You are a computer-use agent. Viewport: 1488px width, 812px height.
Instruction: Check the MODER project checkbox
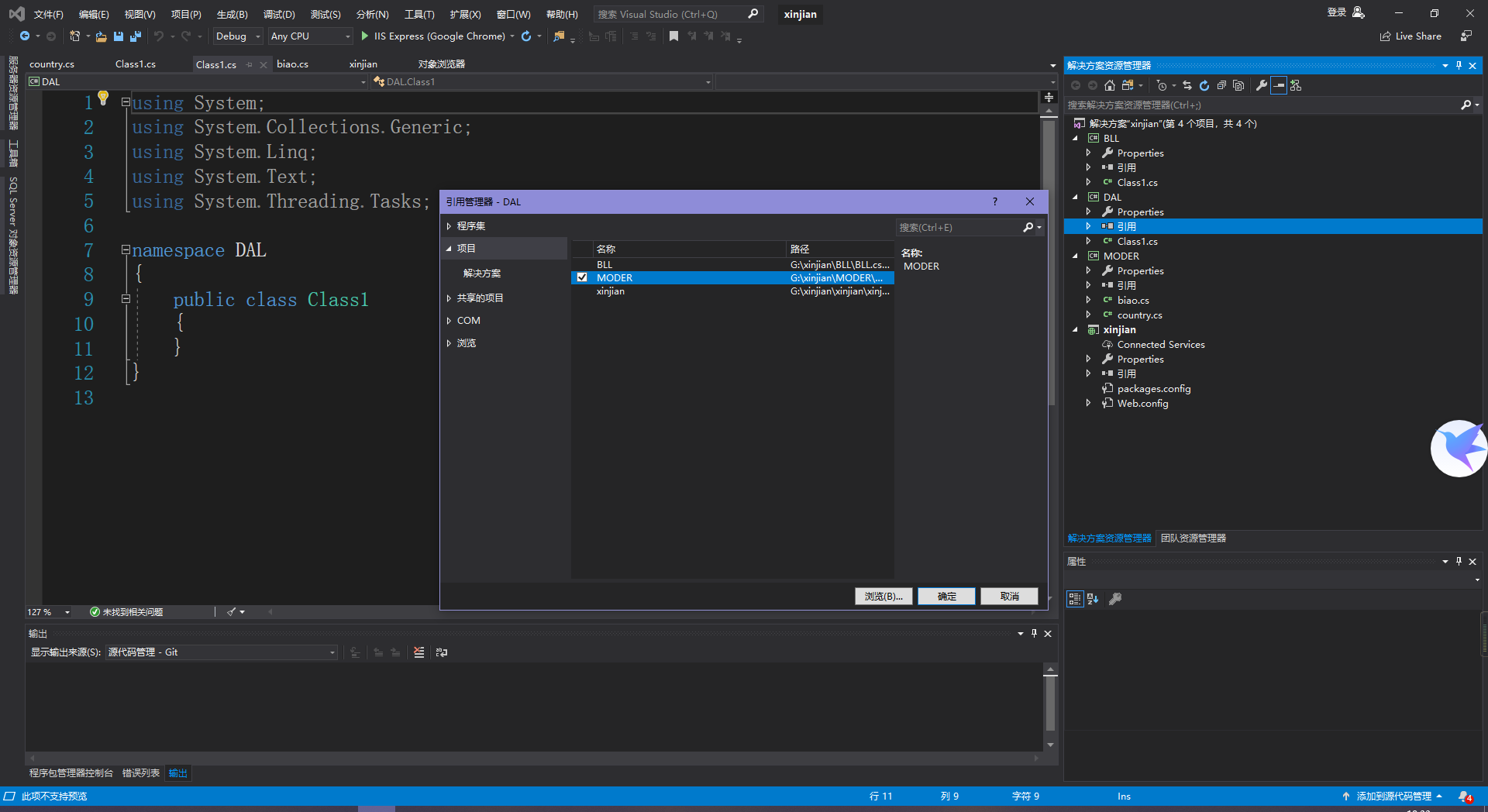point(582,277)
